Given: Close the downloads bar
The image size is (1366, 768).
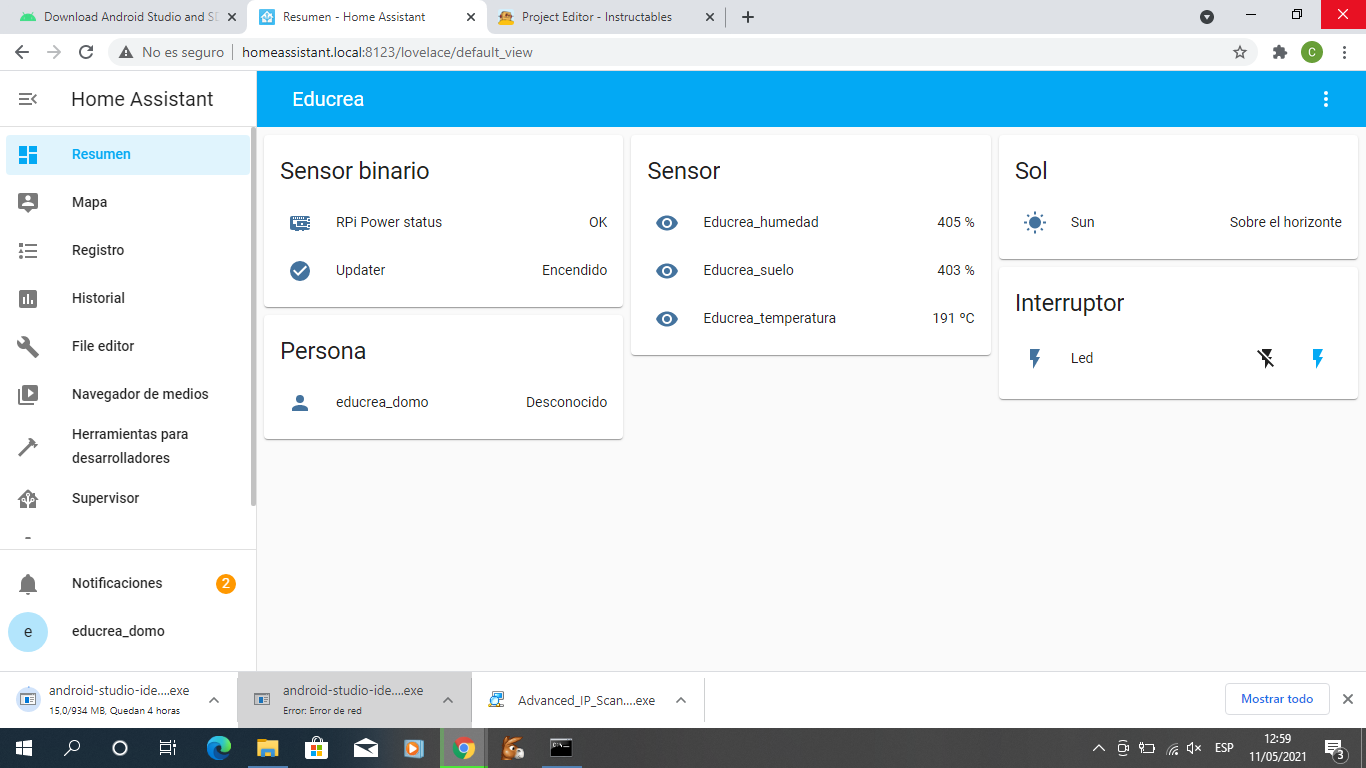Looking at the screenshot, I should coord(1347,699).
